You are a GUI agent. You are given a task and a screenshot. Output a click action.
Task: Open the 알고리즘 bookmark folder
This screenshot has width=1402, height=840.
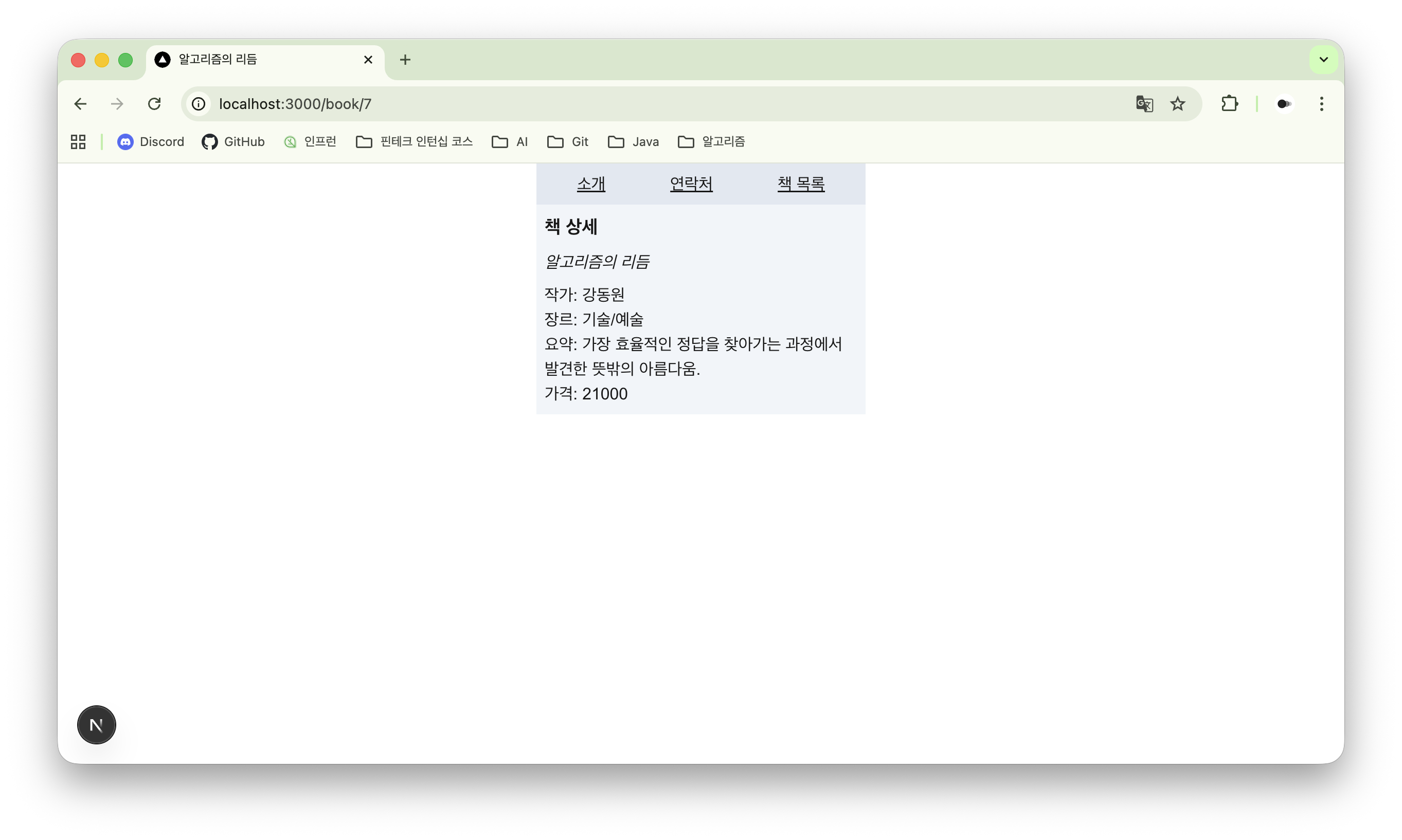[x=711, y=141]
